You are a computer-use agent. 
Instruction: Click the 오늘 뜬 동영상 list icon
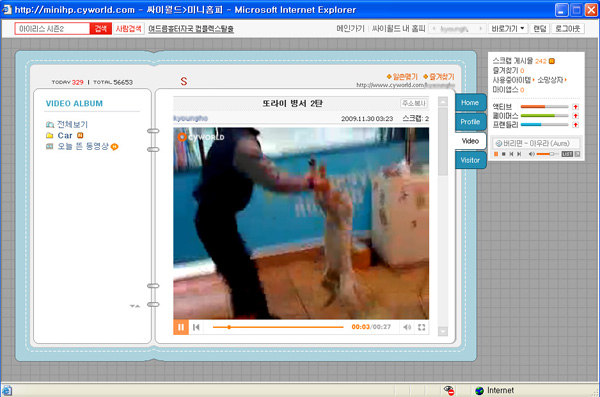coord(50,146)
